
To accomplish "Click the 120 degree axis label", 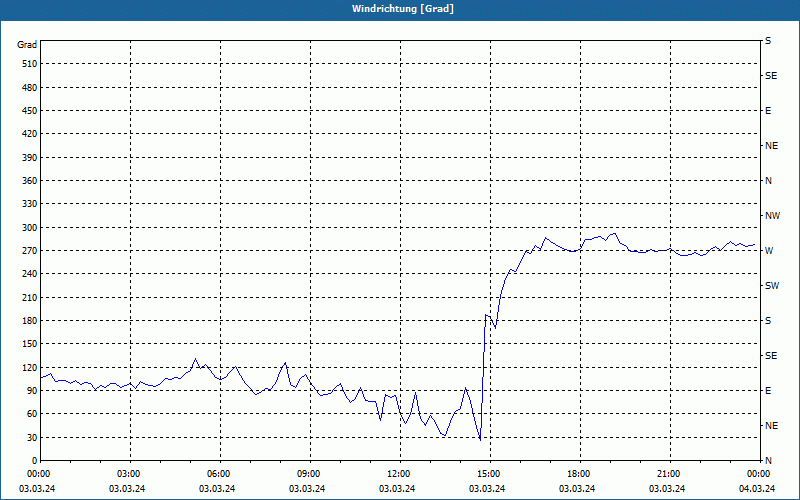I will click(x=30, y=367).
